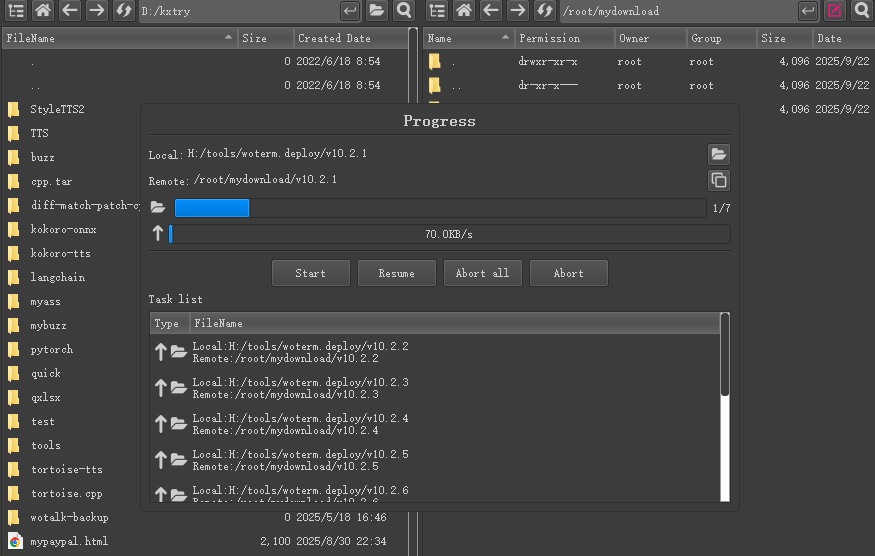Abort all transfer tasks
875x556 pixels.
coord(482,273)
